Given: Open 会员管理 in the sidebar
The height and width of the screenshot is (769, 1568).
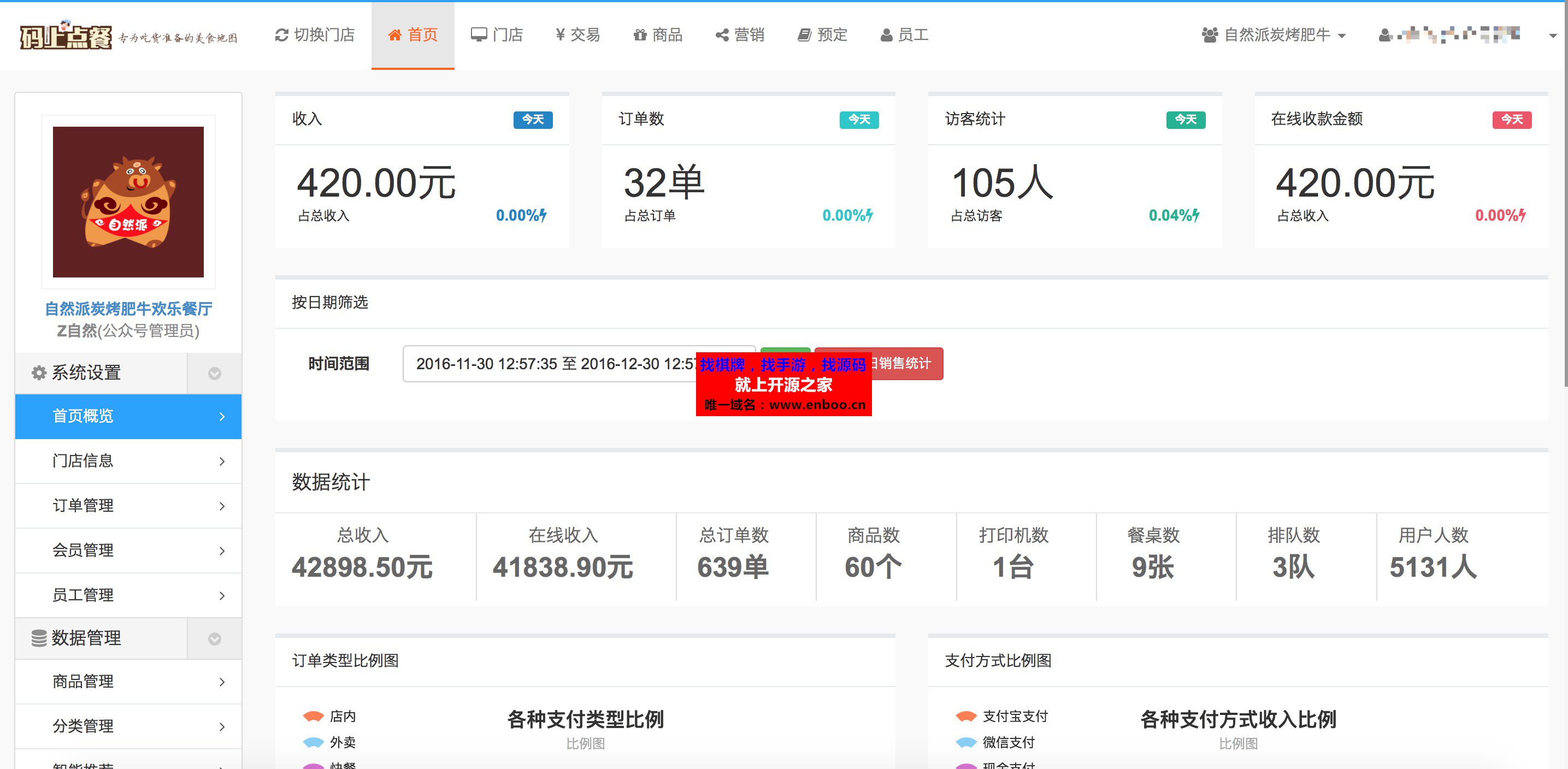Looking at the screenshot, I should pyautogui.click(x=128, y=551).
